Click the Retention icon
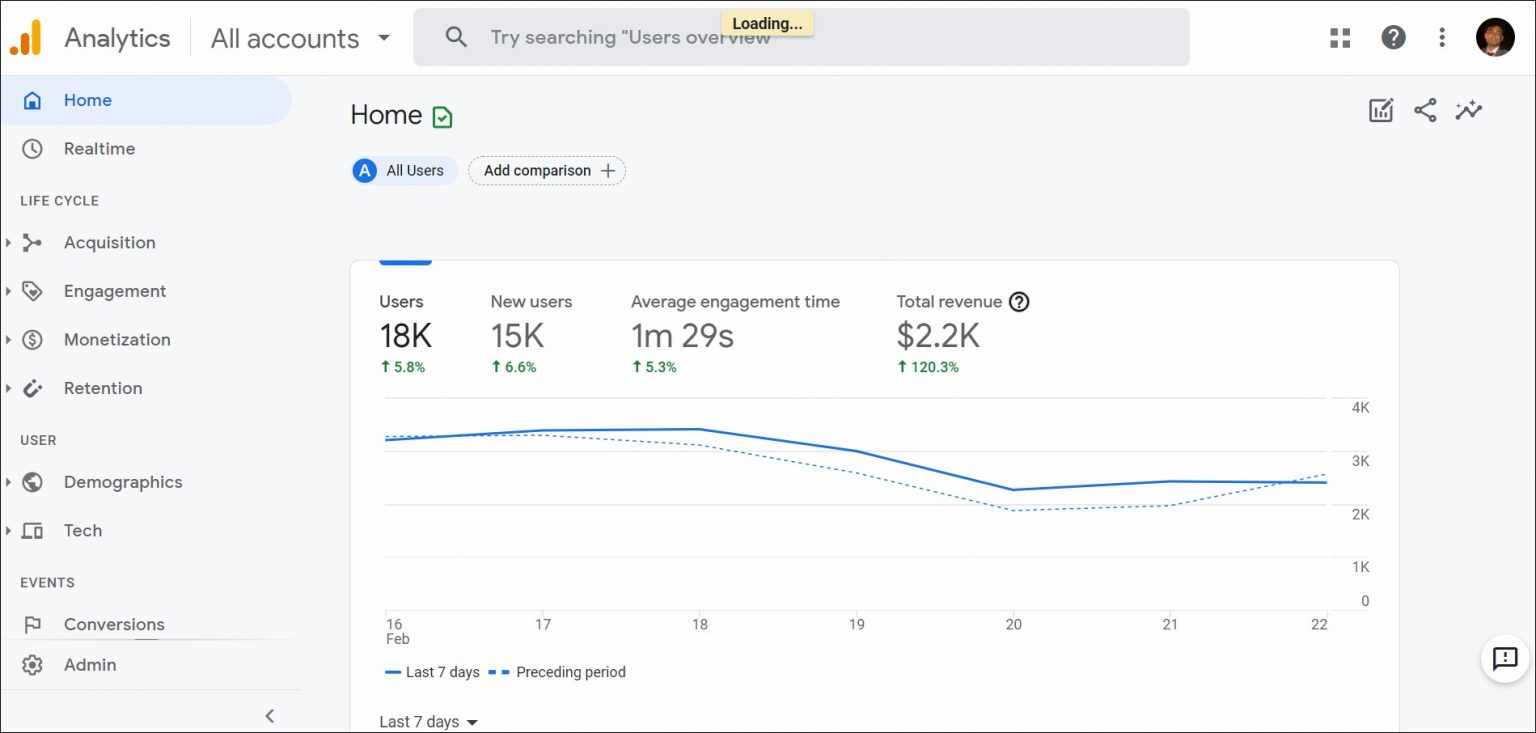This screenshot has height=733, width=1536. pyautogui.click(x=31, y=388)
